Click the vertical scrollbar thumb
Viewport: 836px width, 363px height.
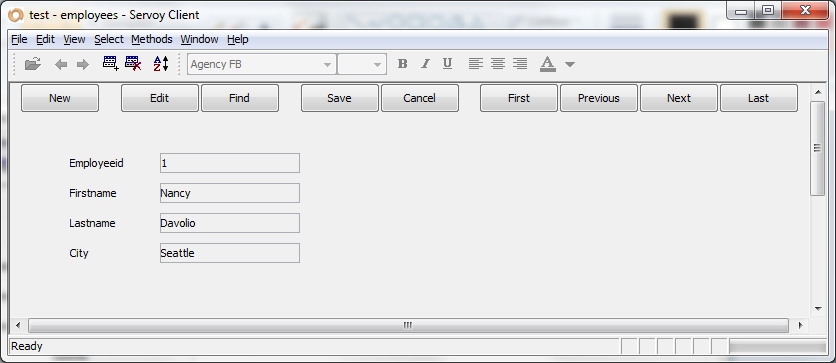tap(817, 148)
